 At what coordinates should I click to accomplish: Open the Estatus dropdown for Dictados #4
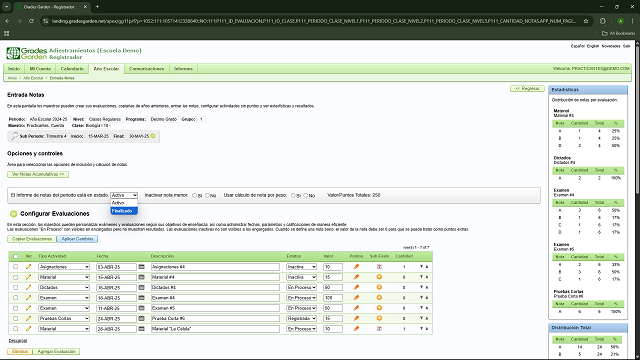301,287
